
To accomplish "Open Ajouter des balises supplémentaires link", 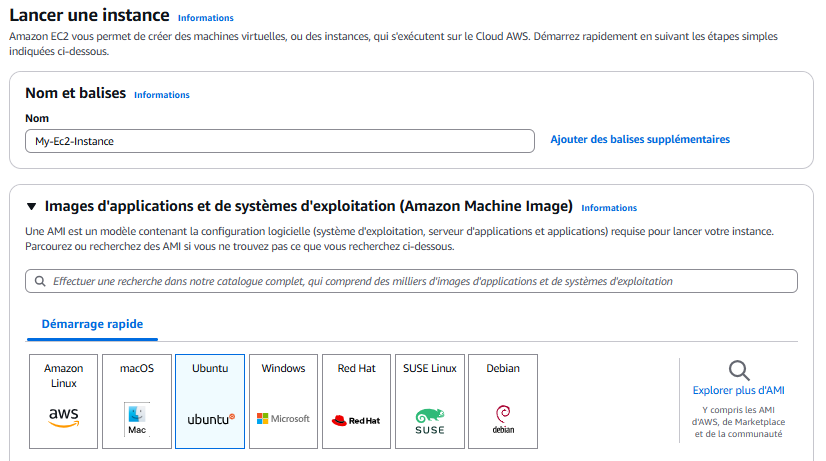I will coord(640,140).
